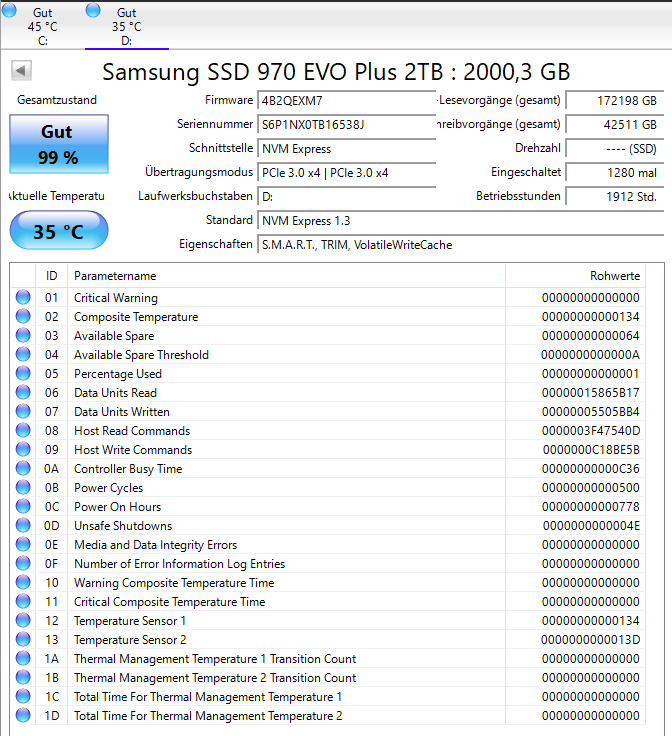Click the previous disk arrow button

coord(21,71)
